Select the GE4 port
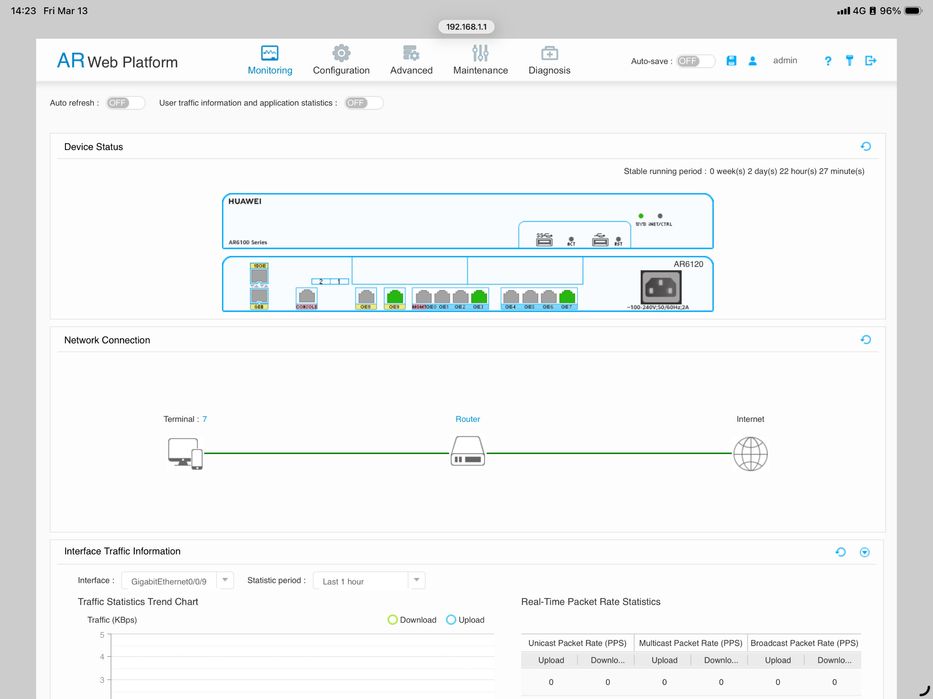This screenshot has width=933, height=699. (511, 297)
